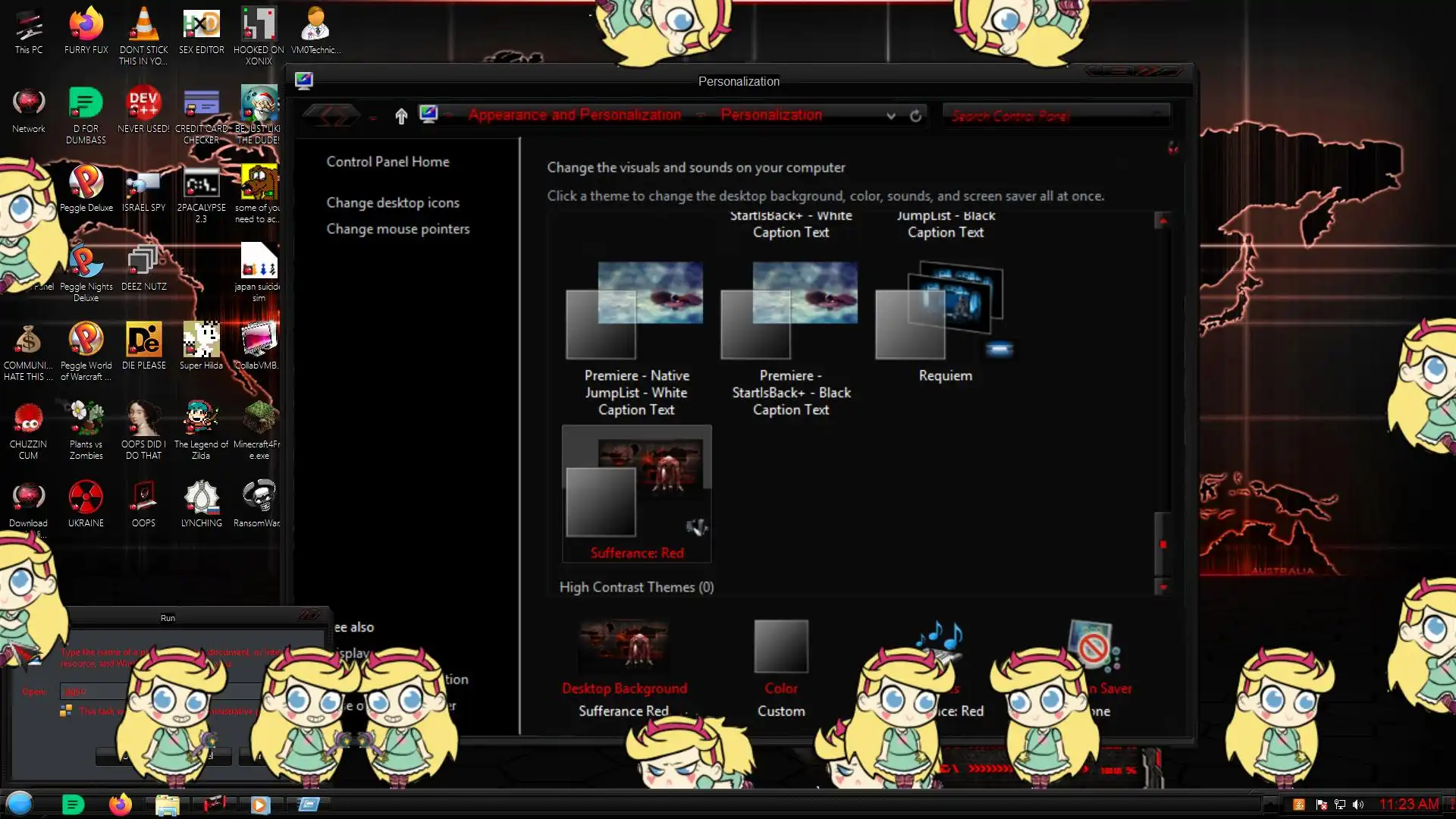Open the VLC DONT STICK desktop icon

pyautogui.click(x=143, y=27)
